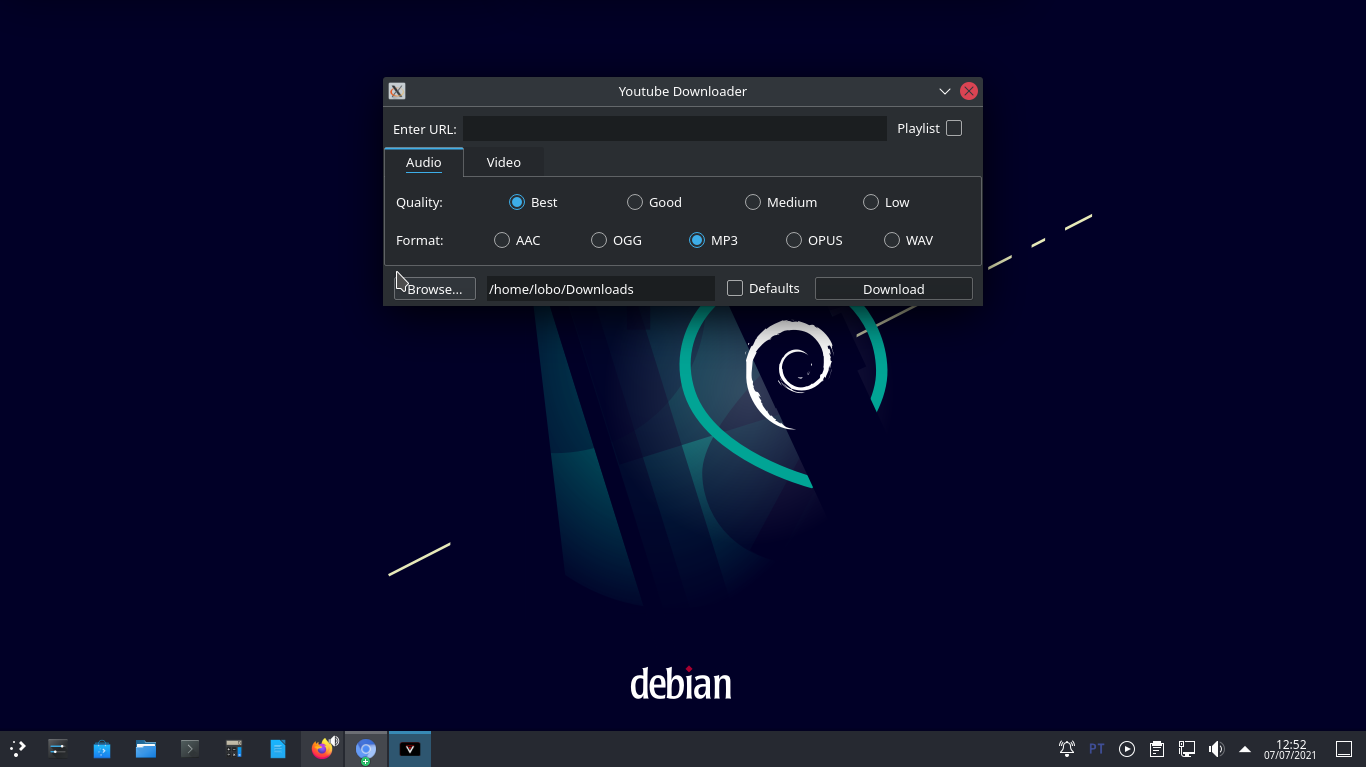Open the Discover software center
The height and width of the screenshot is (767, 1366).
(x=101, y=748)
